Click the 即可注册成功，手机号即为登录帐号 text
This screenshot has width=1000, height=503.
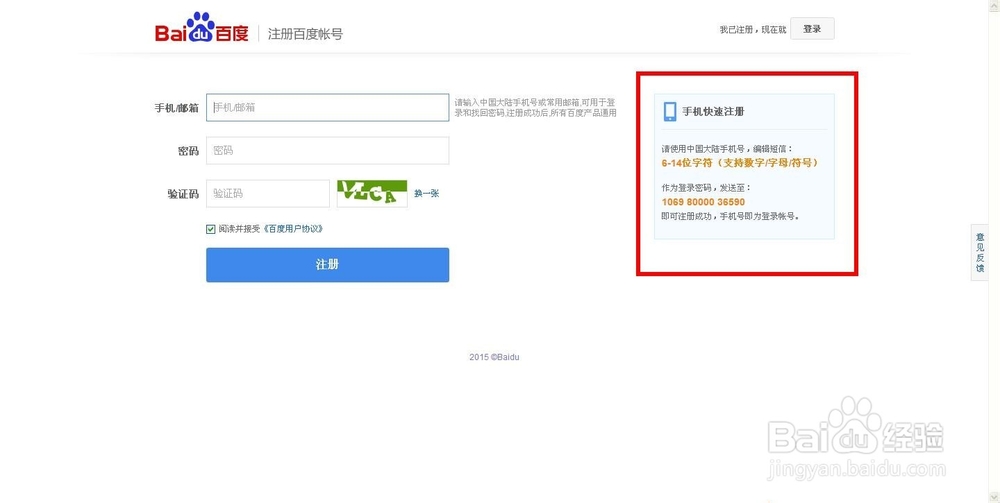[x=730, y=216]
